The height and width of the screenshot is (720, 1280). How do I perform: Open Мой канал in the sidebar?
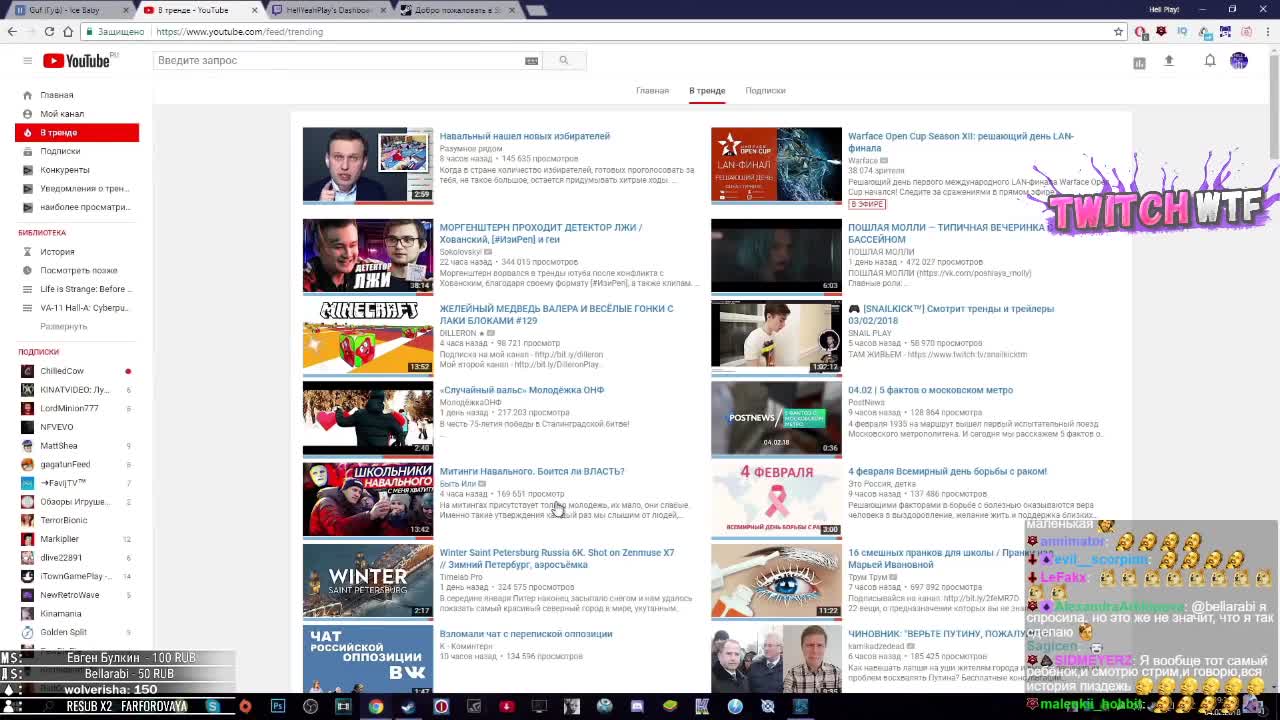(62, 114)
